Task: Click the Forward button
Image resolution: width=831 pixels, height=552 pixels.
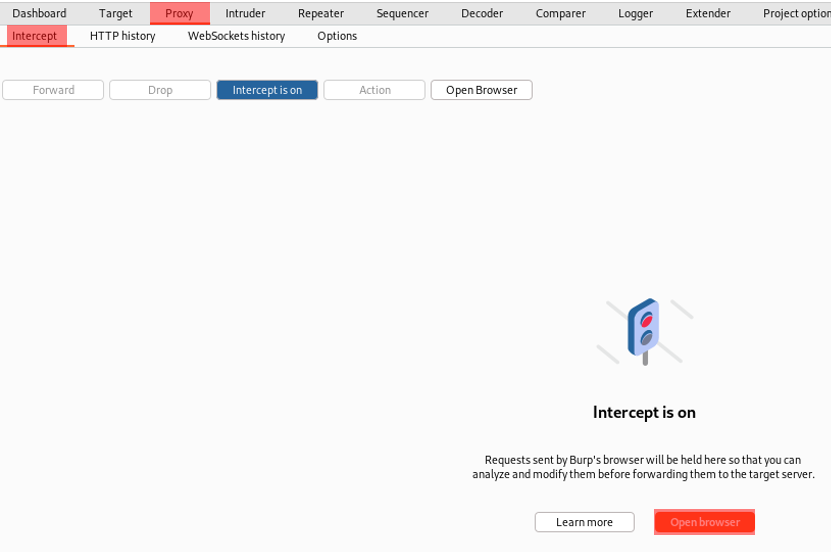Action: [x=53, y=90]
